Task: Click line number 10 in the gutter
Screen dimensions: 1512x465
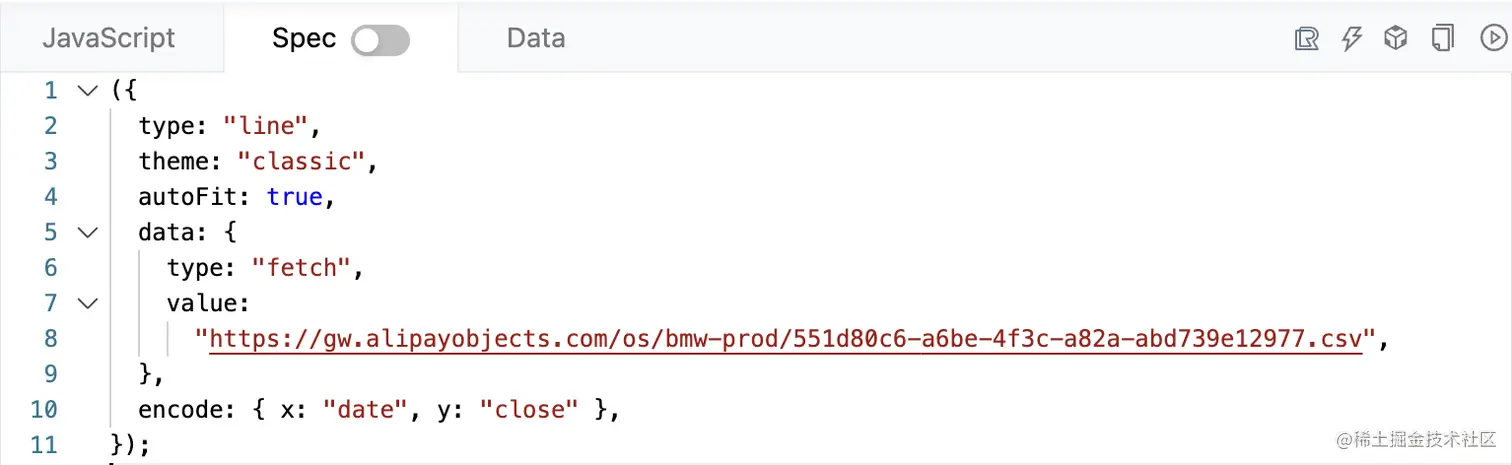Action: pyautogui.click(x=45, y=409)
